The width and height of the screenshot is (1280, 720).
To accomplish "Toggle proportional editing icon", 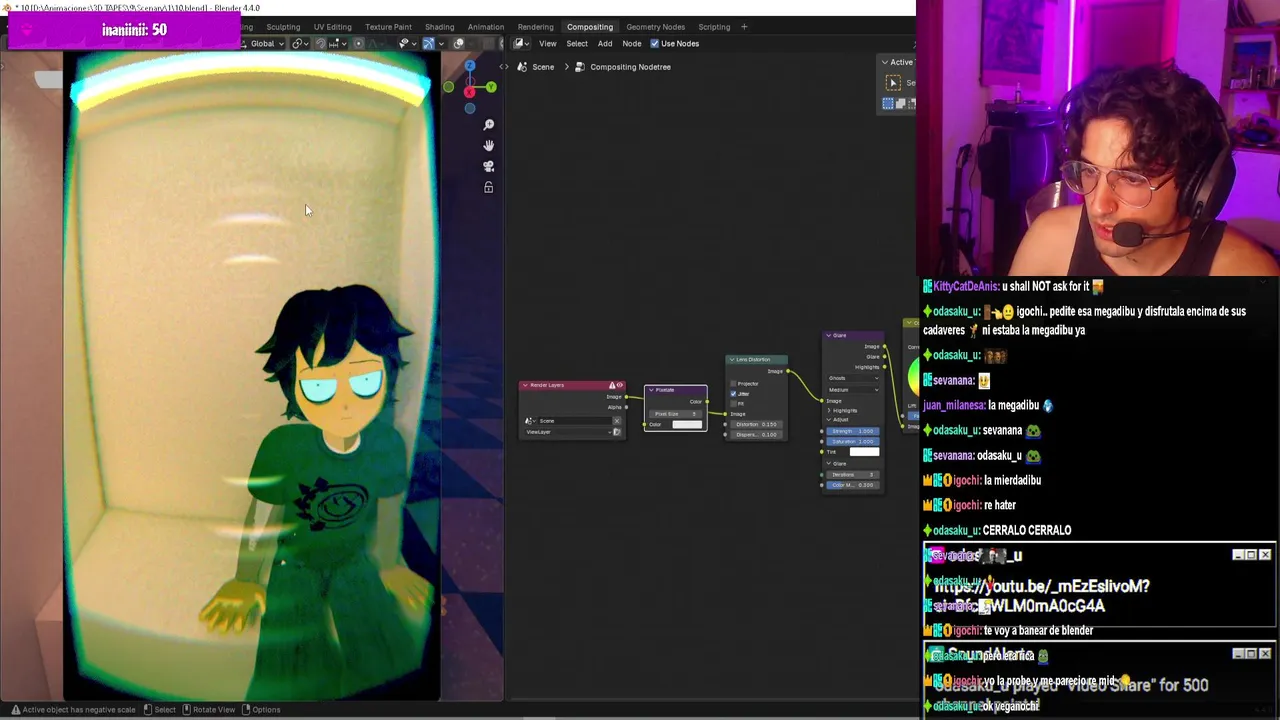I will [359, 43].
